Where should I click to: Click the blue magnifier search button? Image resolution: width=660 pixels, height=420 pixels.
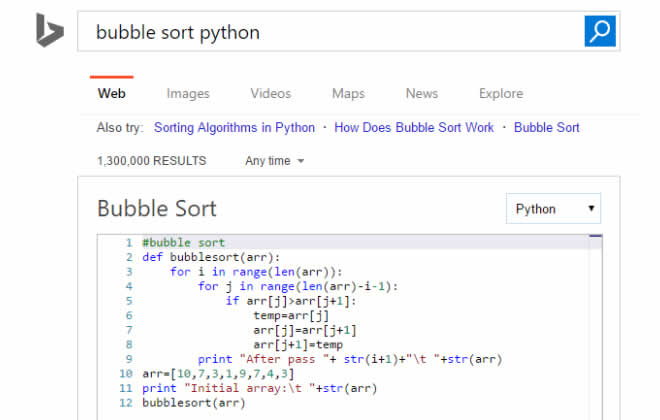(600, 31)
